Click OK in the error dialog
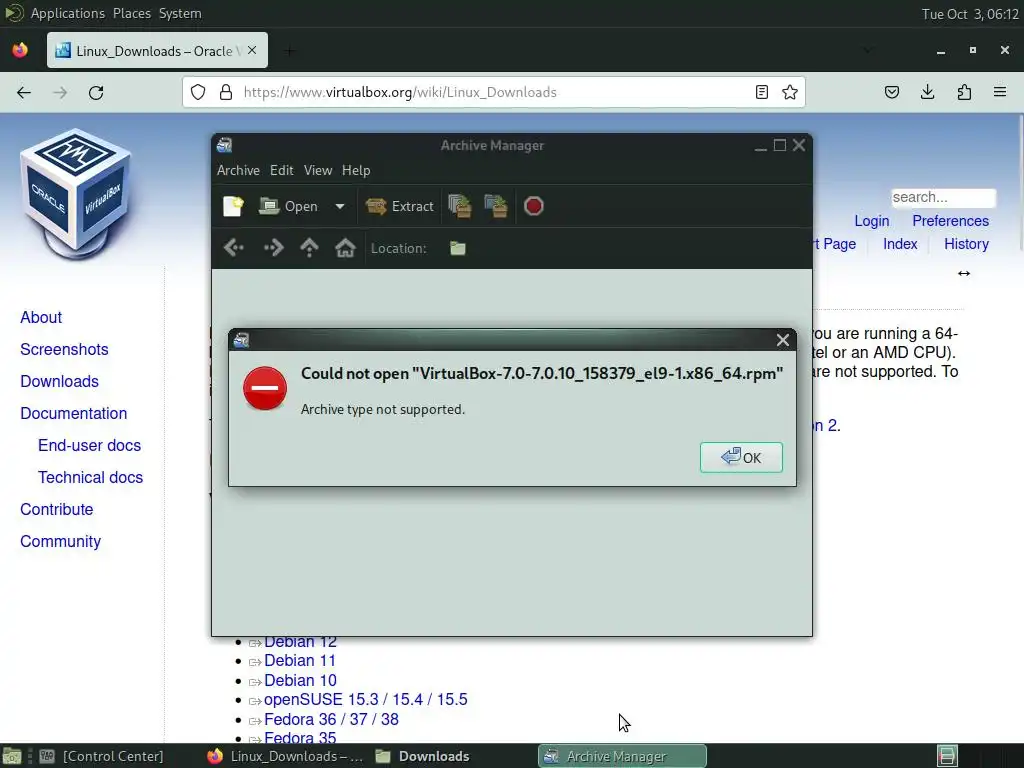Image resolution: width=1024 pixels, height=768 pixels. (x=741, y=458)
